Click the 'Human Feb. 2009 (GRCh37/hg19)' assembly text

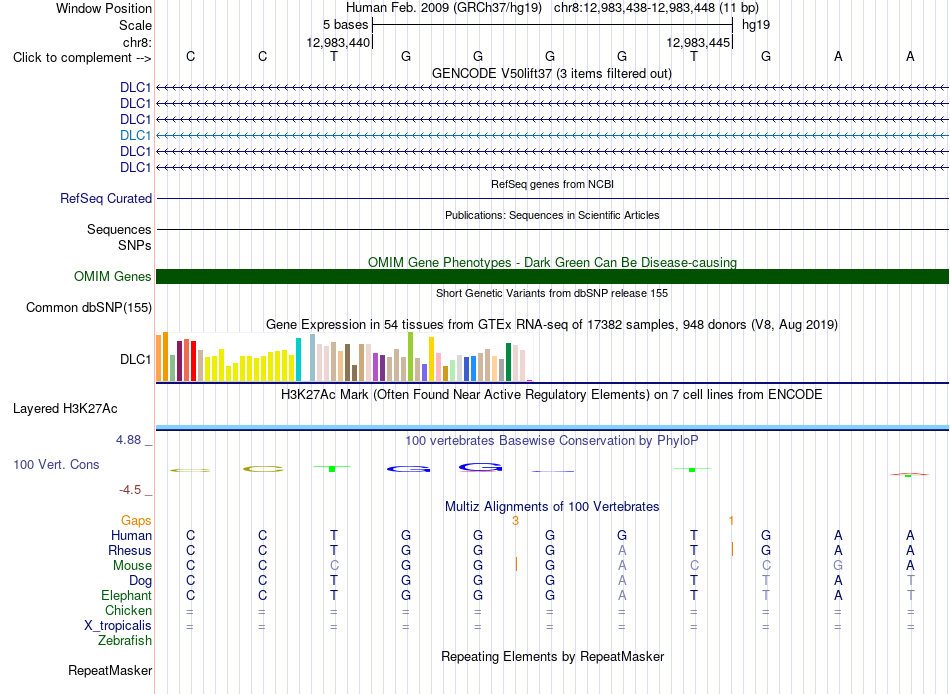443,8
